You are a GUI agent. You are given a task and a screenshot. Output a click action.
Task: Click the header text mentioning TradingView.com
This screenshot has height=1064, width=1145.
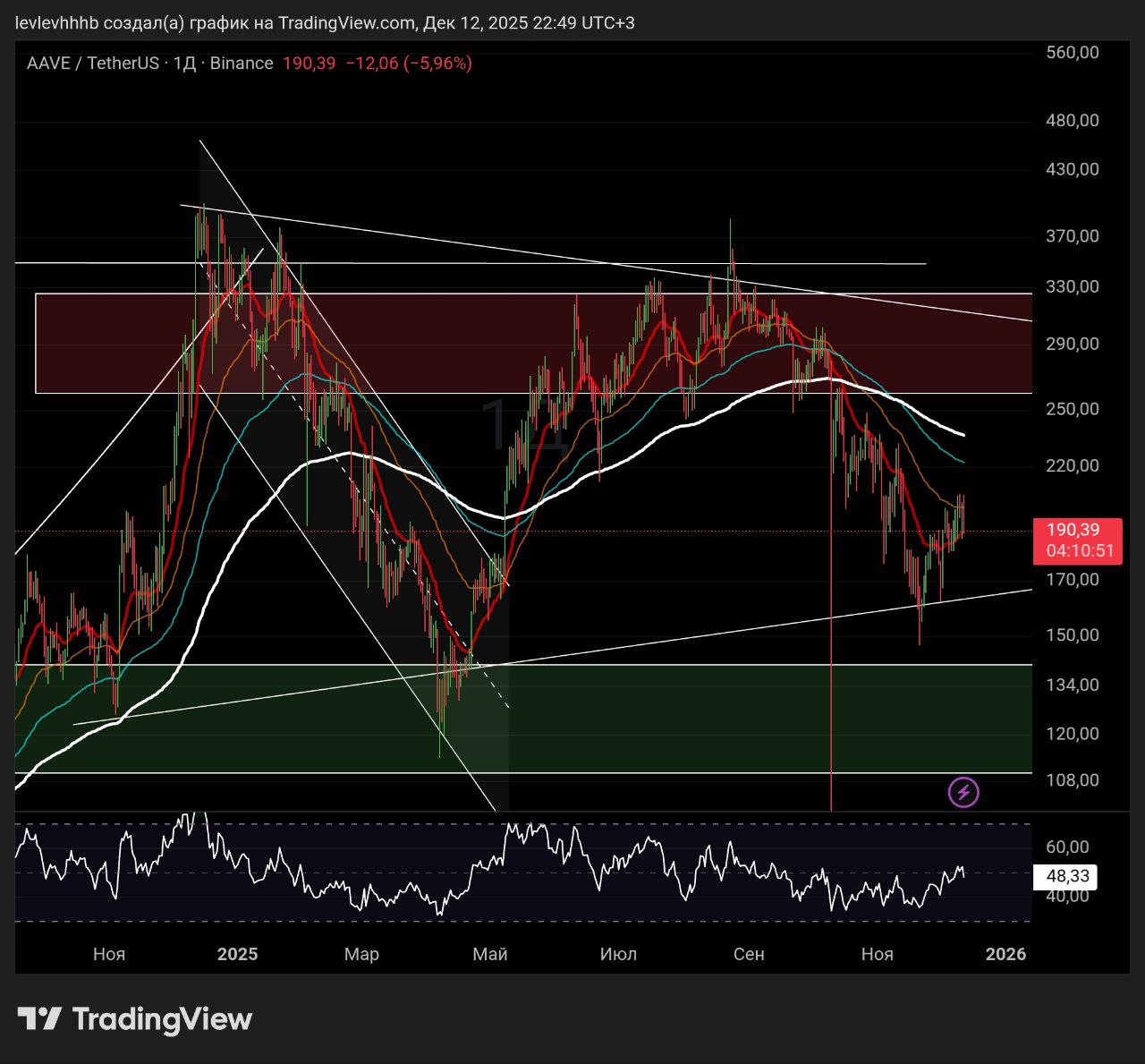point(325,22)
